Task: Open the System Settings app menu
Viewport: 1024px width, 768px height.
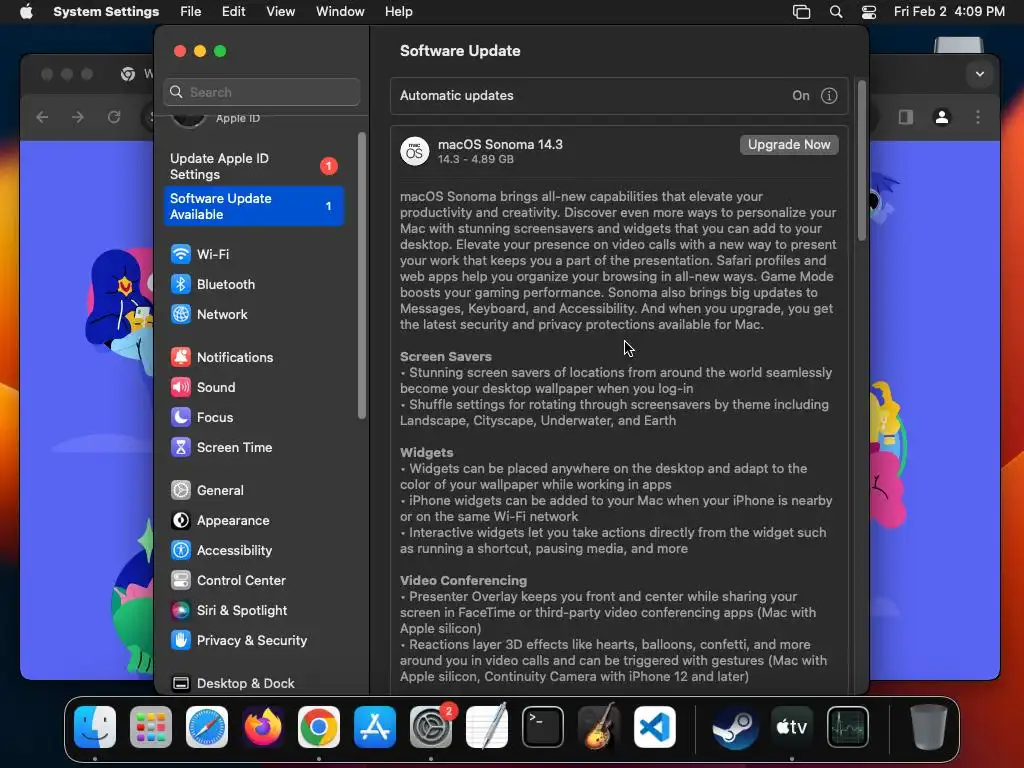Action: coord(106,12)
